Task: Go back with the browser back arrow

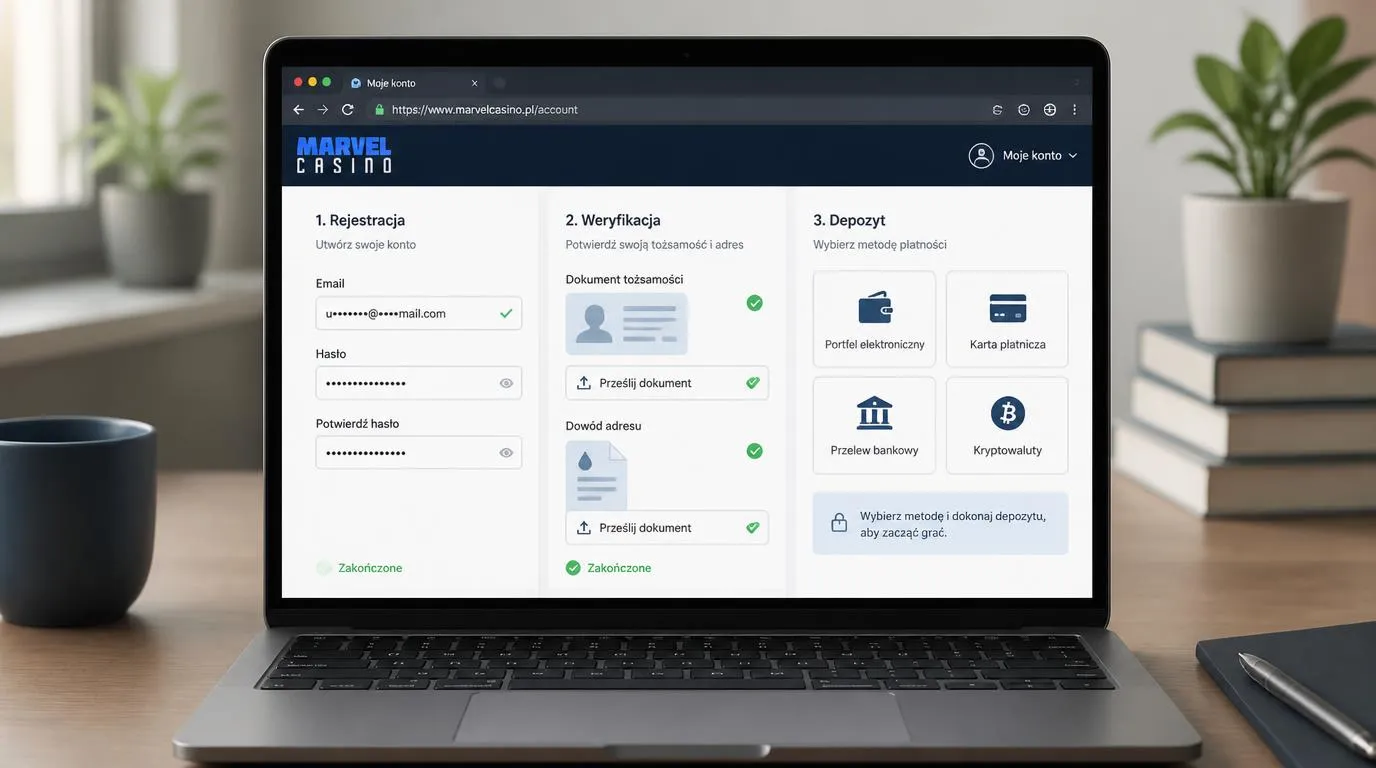Action: [298, 110]
